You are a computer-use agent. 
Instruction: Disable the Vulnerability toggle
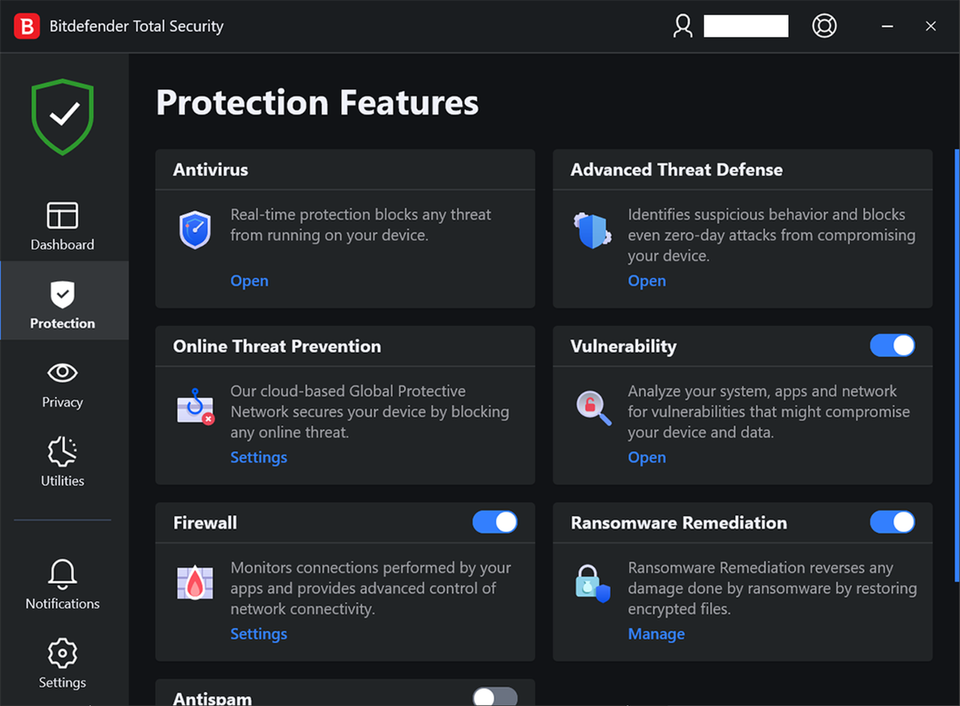[893, 346]
